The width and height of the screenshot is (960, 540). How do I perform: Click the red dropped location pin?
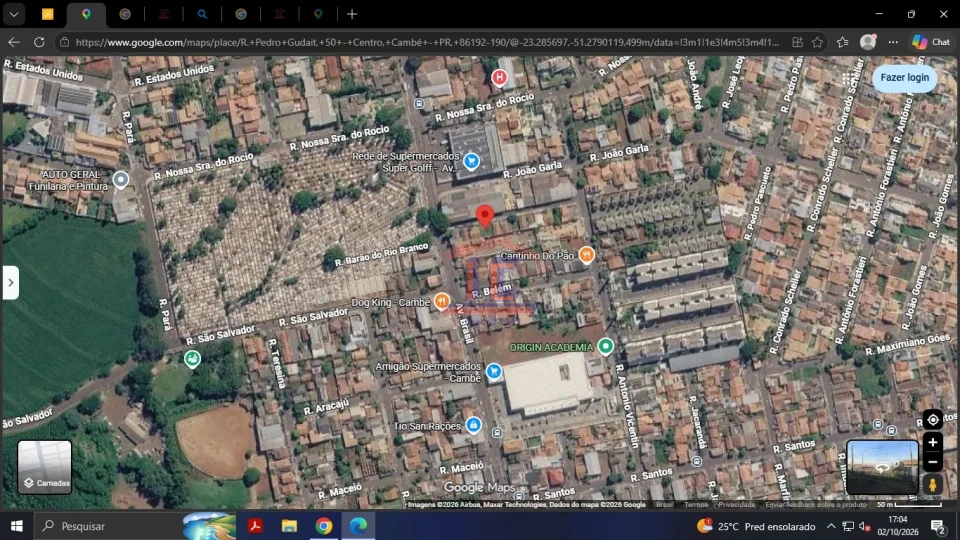485,217
